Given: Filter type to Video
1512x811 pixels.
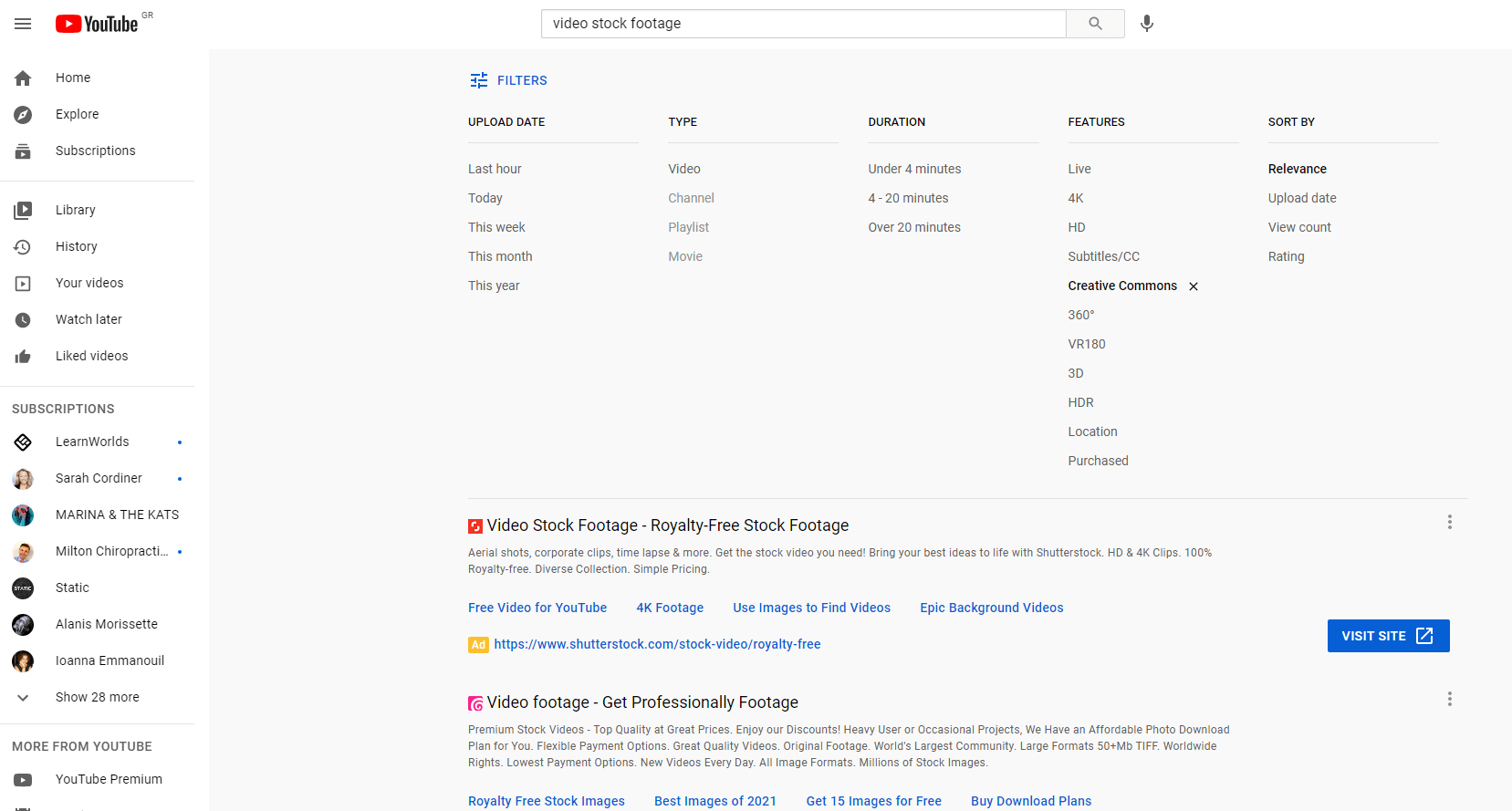Looking at the screenshot, I should (x=684, y=169).
